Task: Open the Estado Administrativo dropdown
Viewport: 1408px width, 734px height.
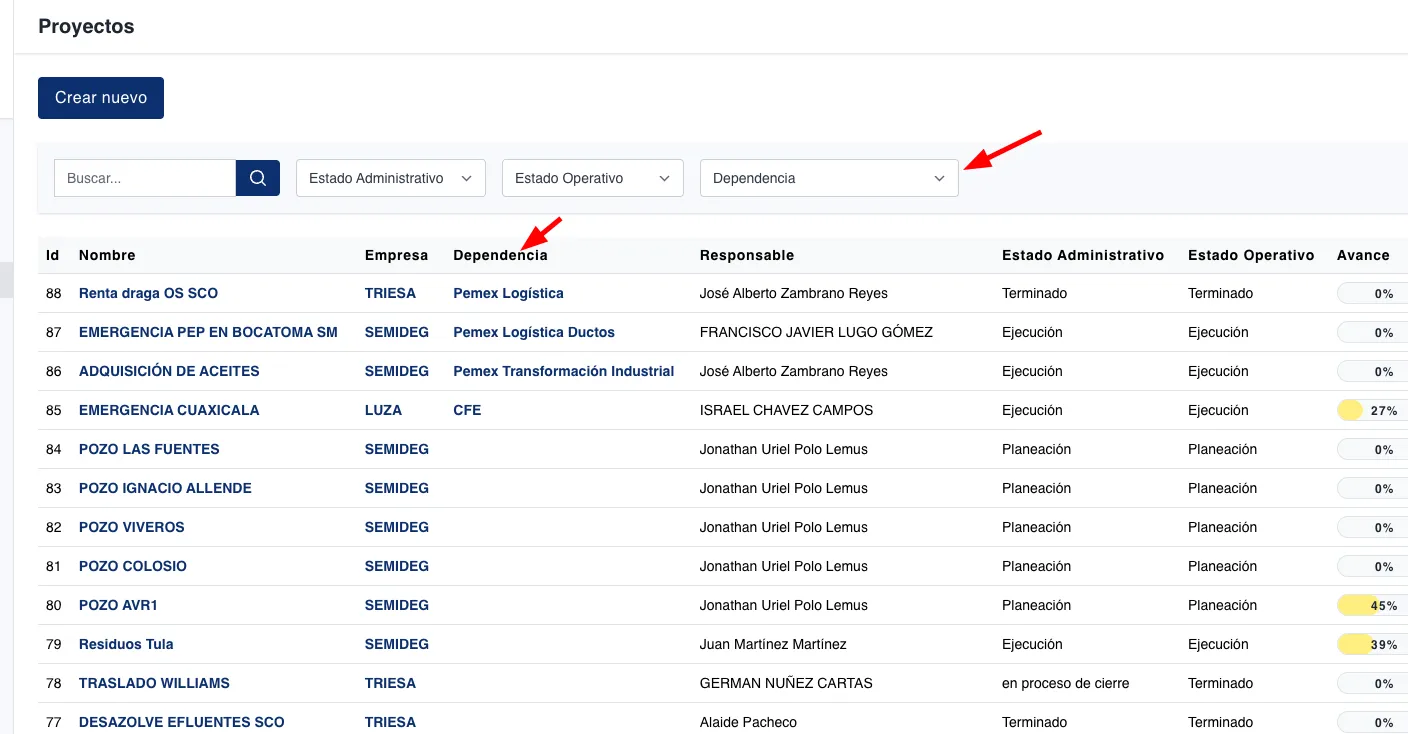Action: [390, 178]
